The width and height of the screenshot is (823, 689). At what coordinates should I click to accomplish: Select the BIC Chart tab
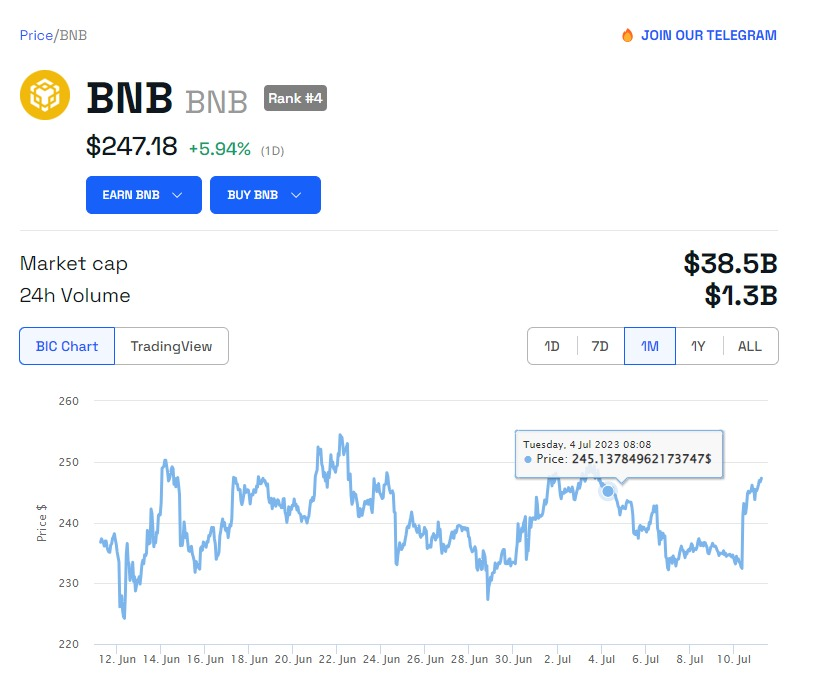[x=67, y=346]
